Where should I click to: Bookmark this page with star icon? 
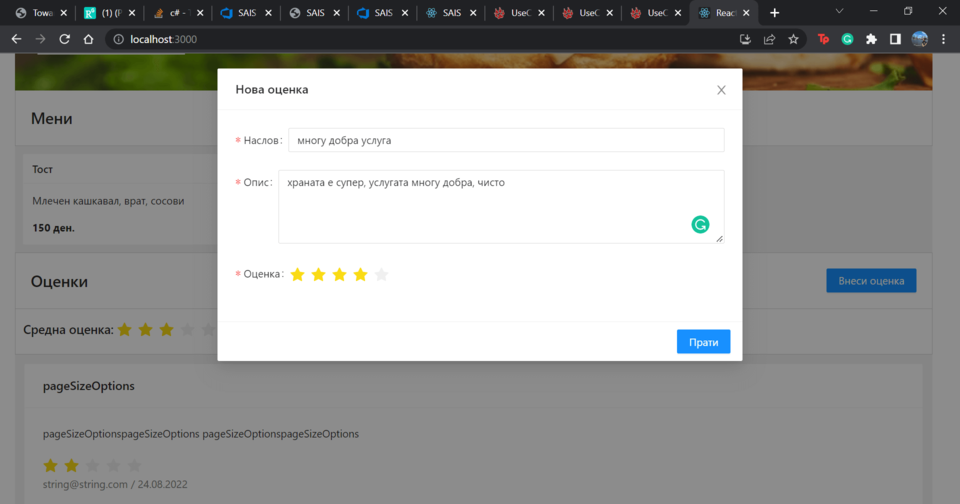[x=793, y=39]
